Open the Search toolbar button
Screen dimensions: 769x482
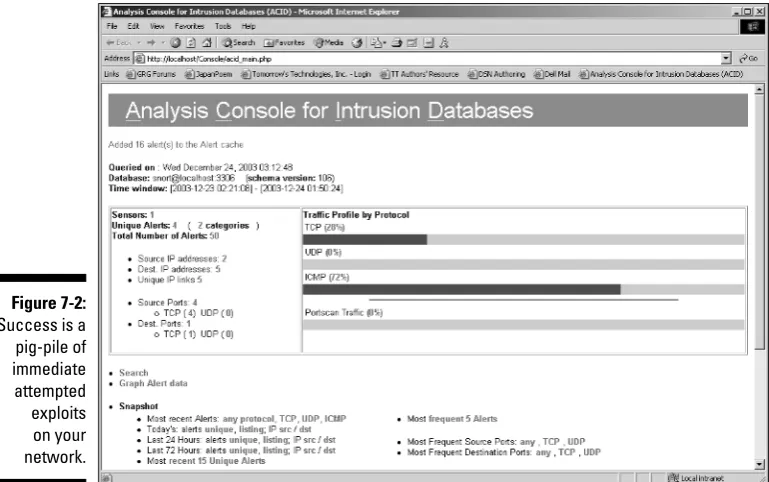[x=238, y=43]
